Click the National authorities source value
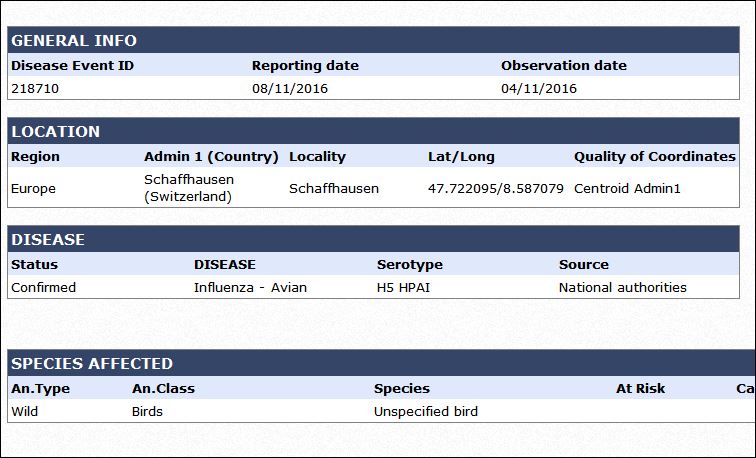This screenshot has height=458, width=756. click(622, 288)
